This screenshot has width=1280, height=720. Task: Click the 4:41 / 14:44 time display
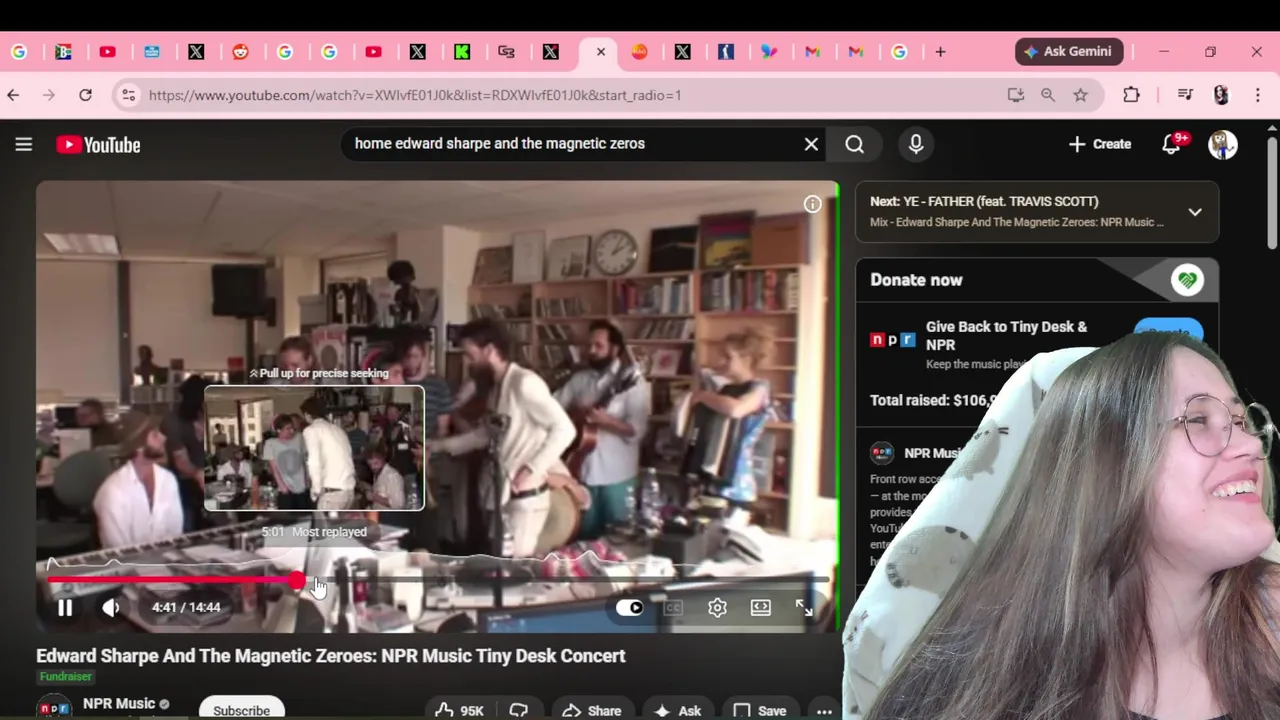click(x=186, y=607)
